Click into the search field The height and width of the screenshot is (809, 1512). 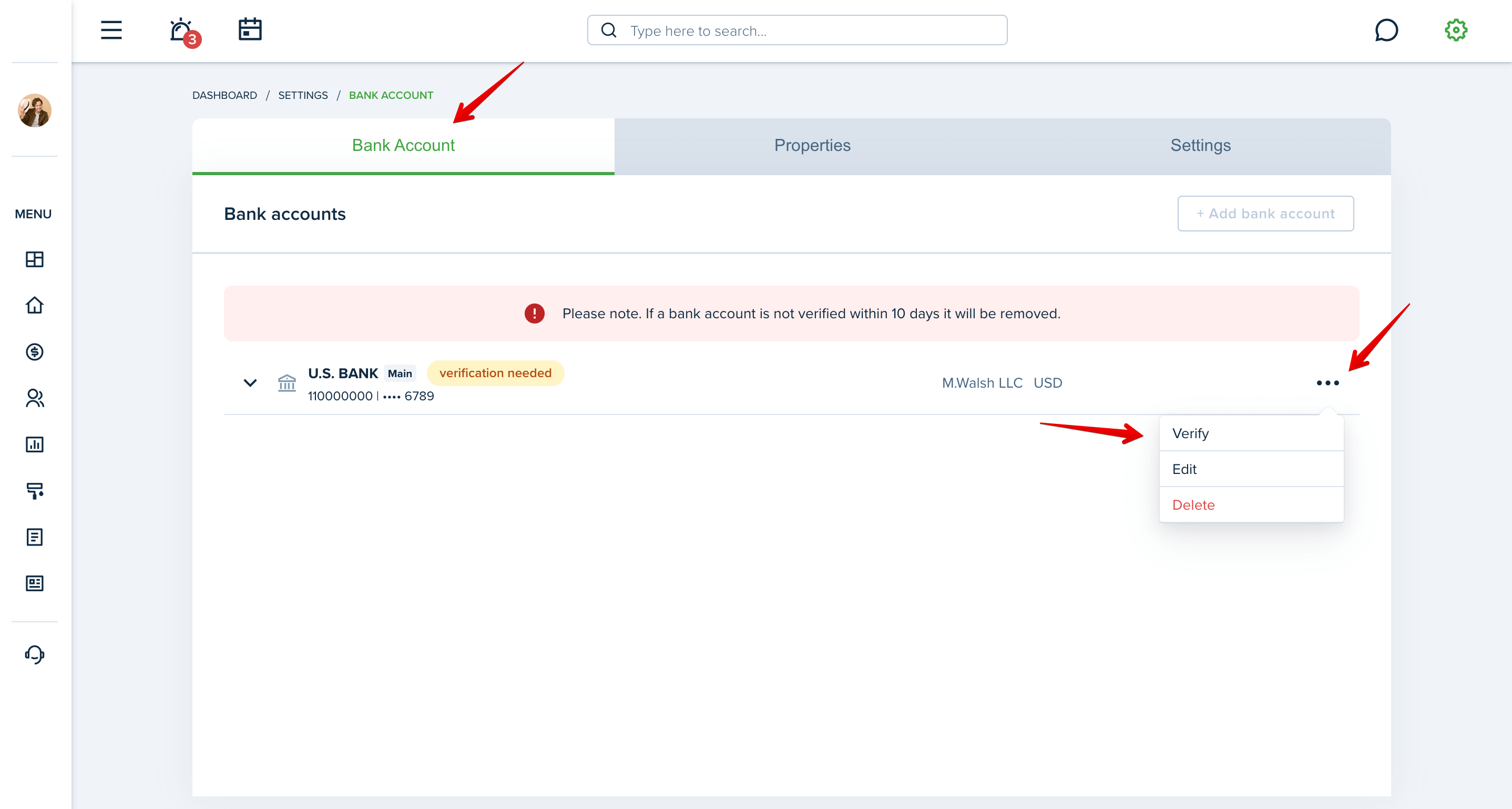[x=797, y=30]
